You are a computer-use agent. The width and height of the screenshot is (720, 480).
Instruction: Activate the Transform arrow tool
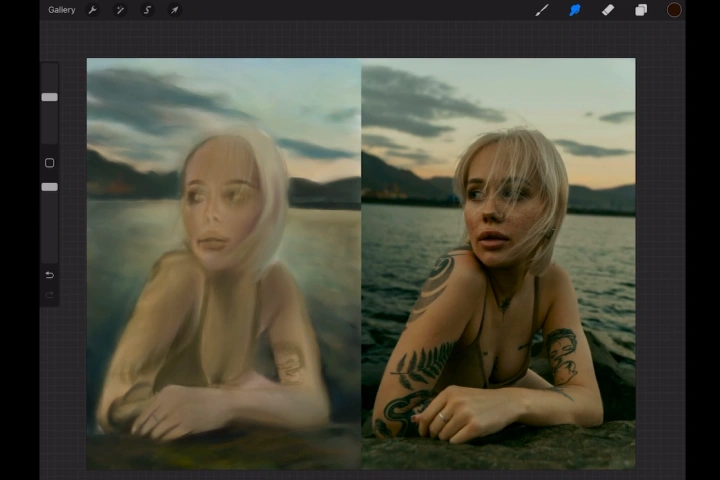pyautogui.click(x=174, y=10)
